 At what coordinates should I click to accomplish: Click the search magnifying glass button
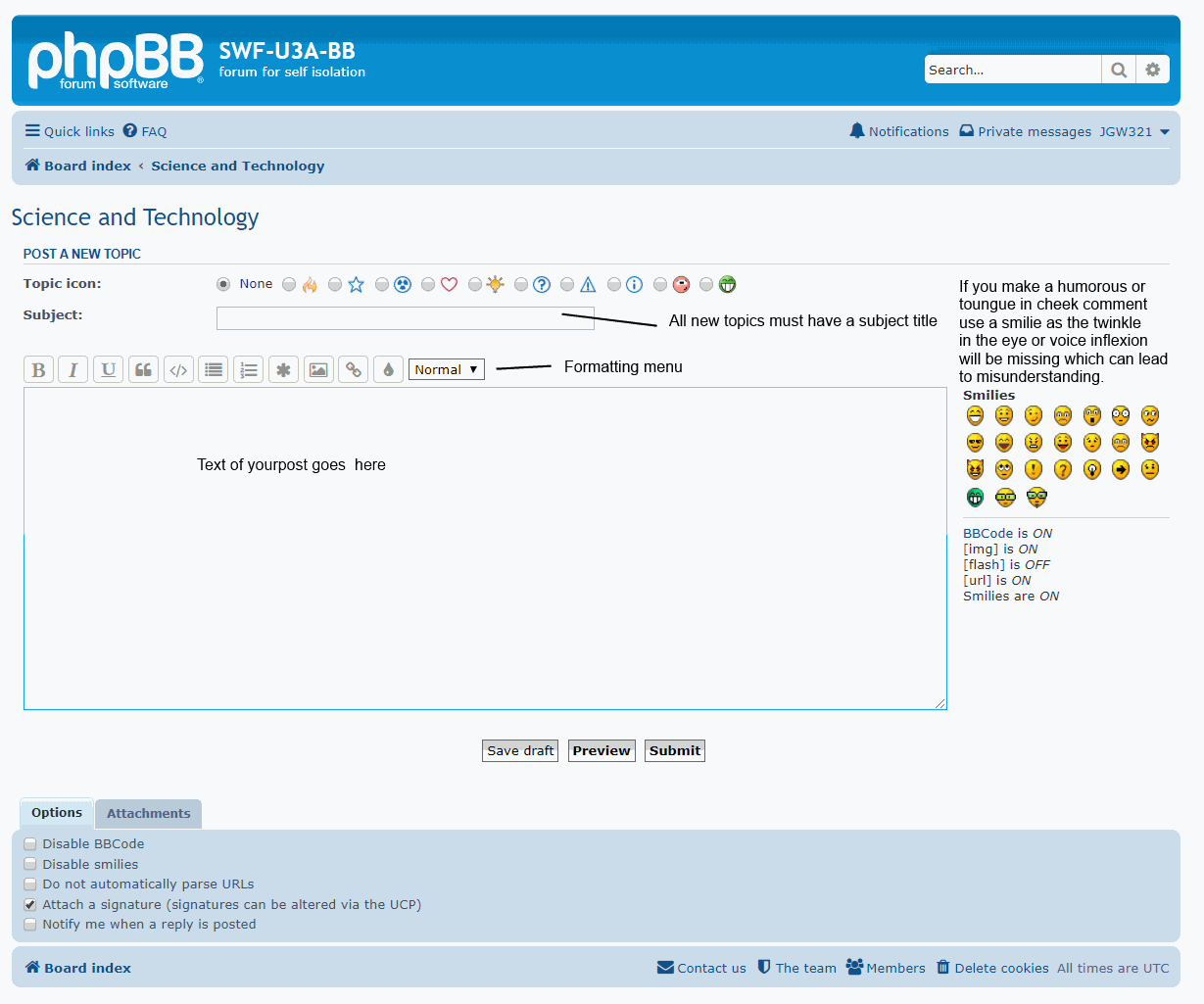click(x=1119, y=70)
